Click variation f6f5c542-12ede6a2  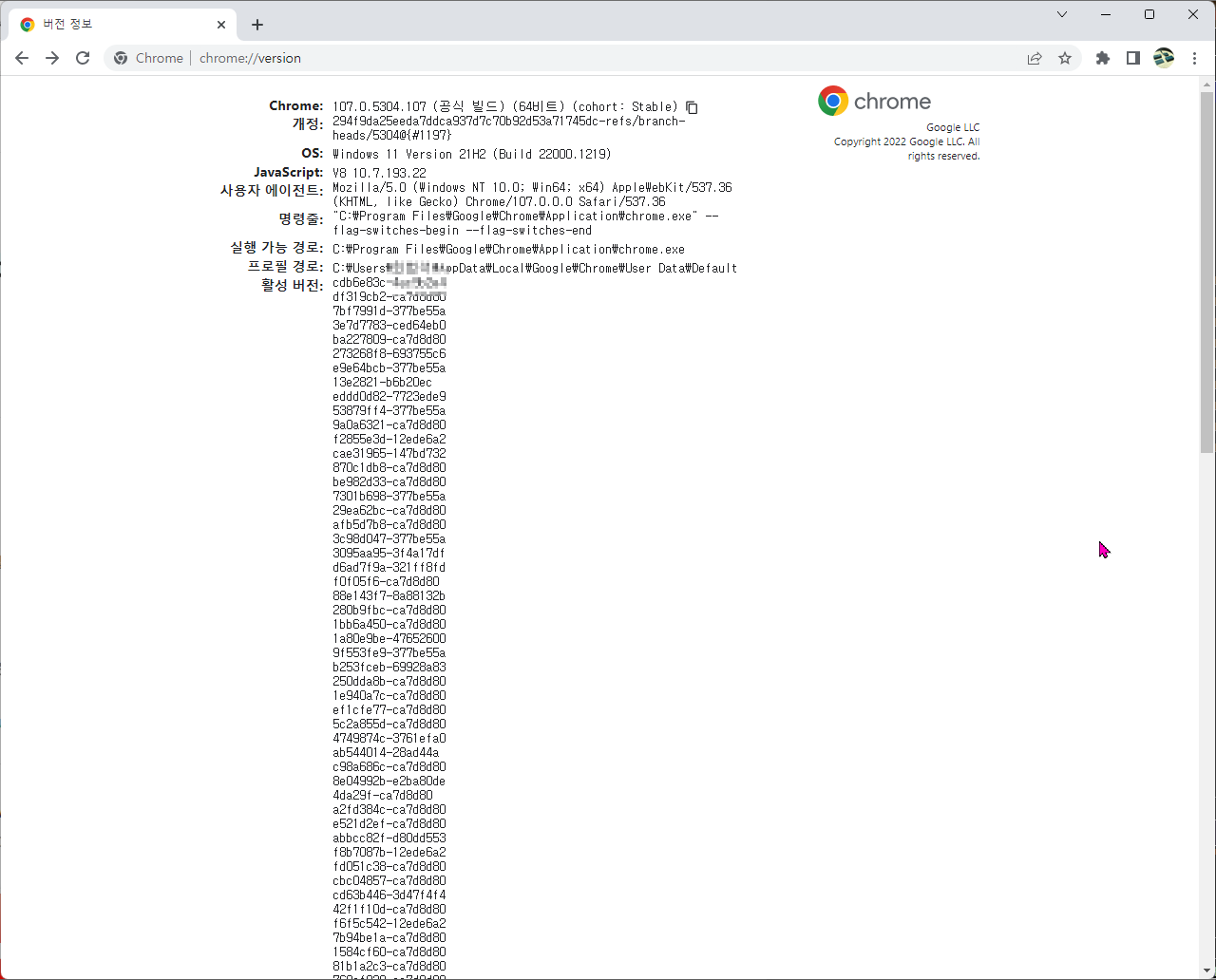tap(389, 923)
